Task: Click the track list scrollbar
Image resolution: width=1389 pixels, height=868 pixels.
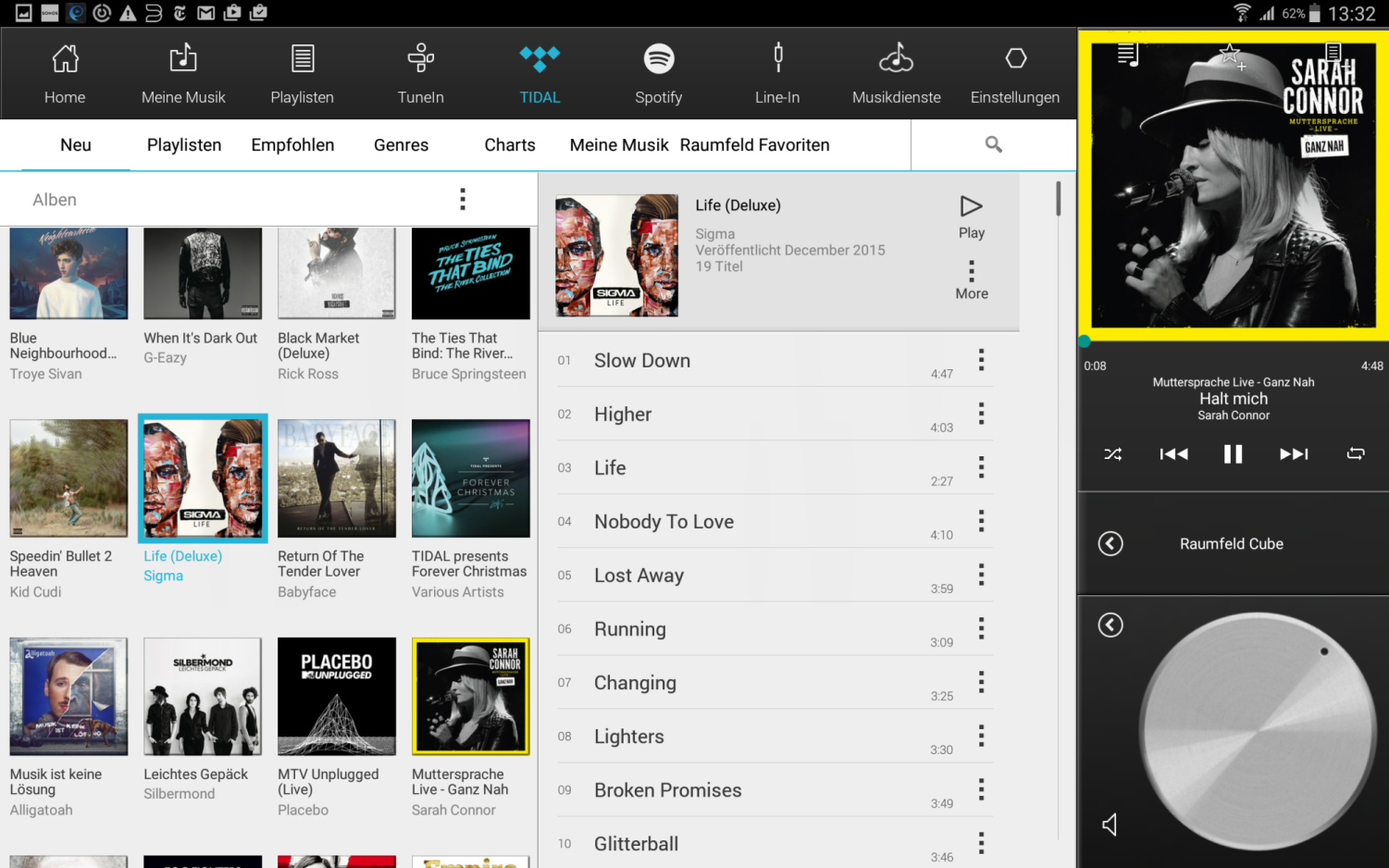Action: pos(1058,199)
